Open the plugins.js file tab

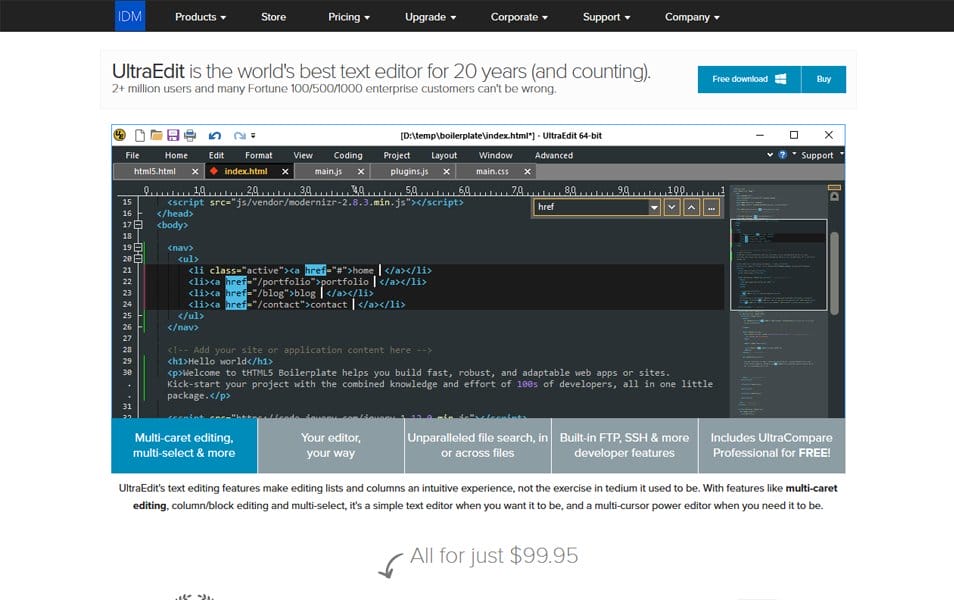(409, 172)
